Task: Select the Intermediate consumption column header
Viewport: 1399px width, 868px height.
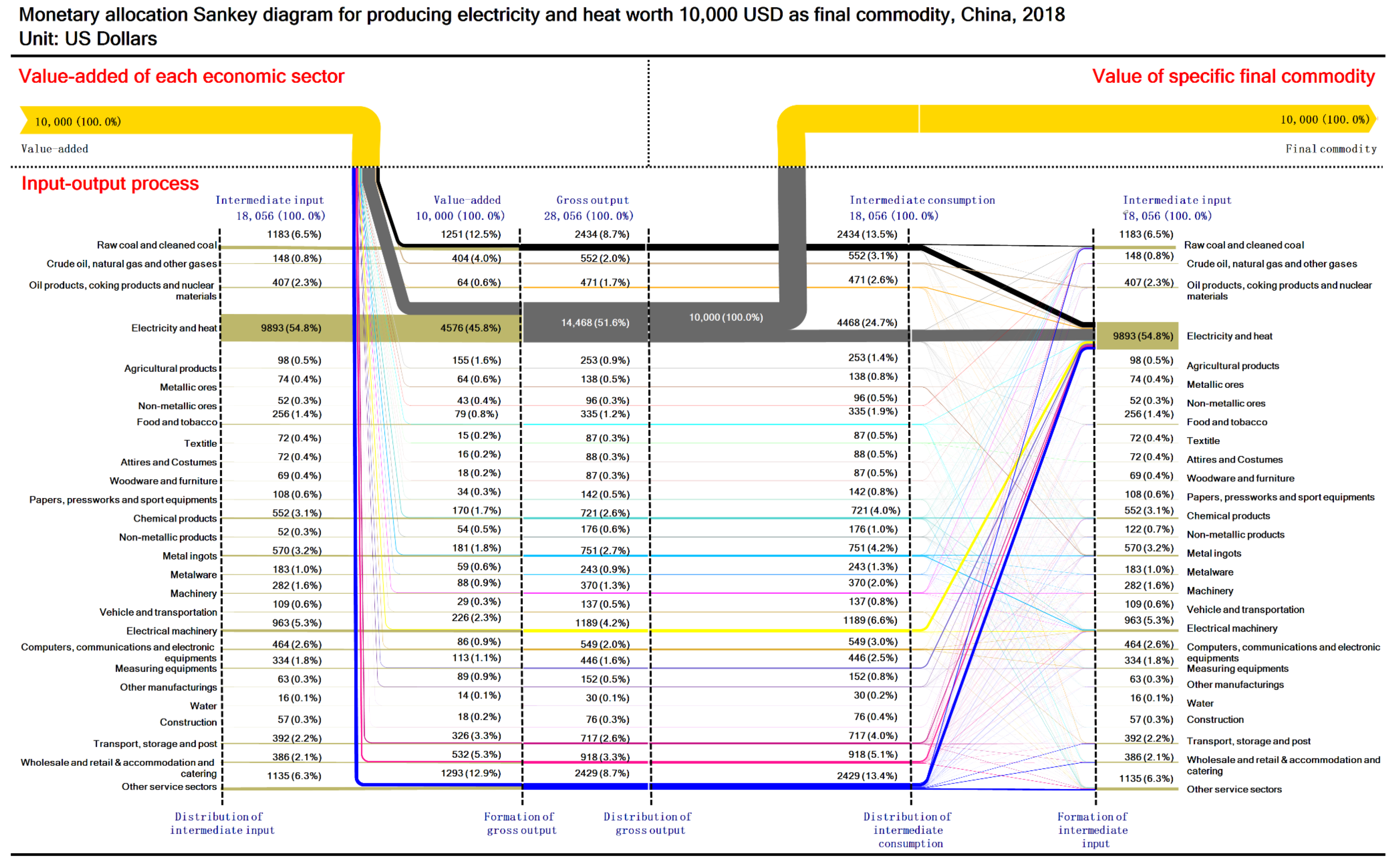Action: (922, 200)
